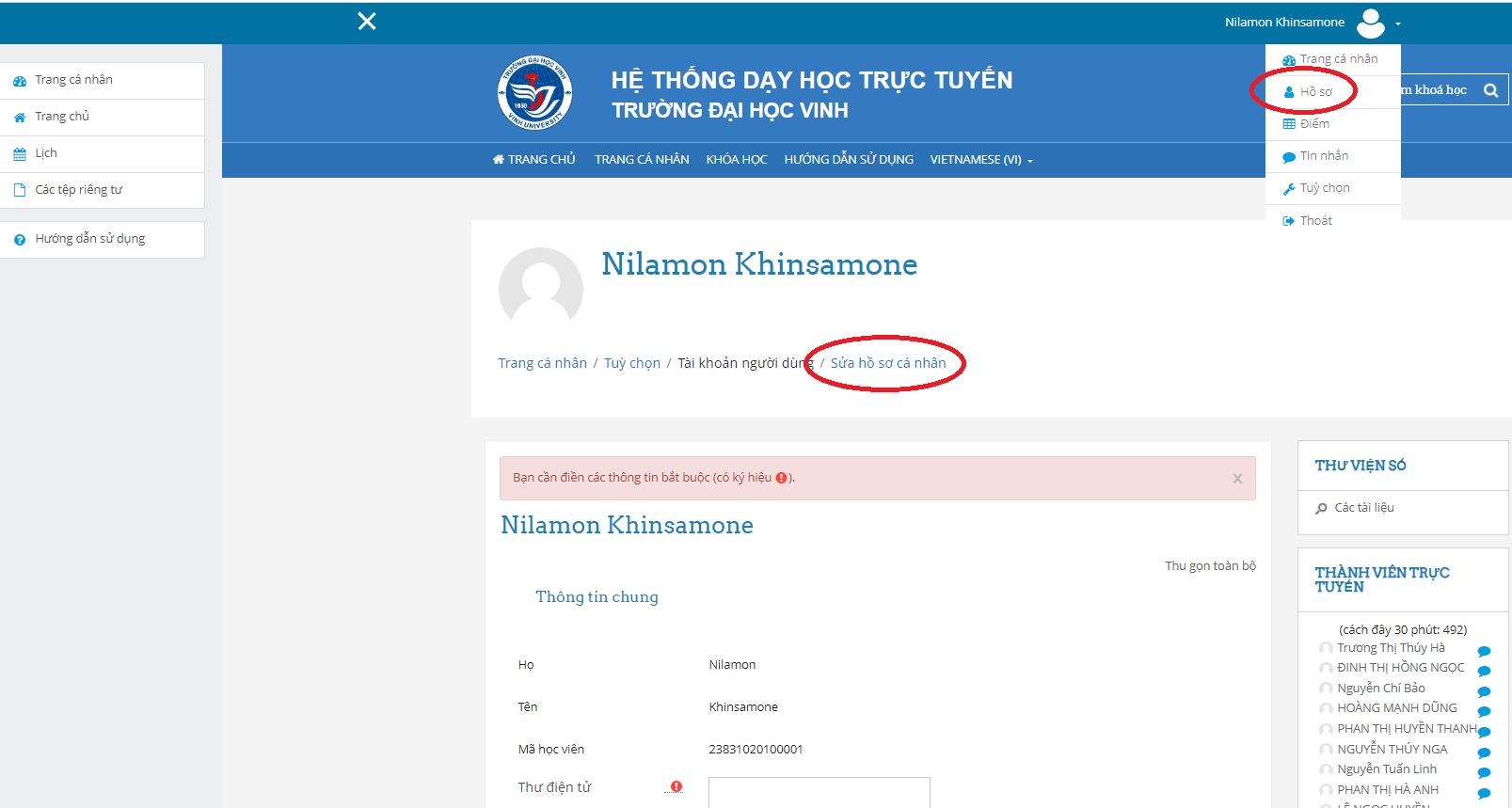Message PHAN THỊ HÀ ANH via chat icon
This screenshot has width=1512, height=808.
[1484, 793]
